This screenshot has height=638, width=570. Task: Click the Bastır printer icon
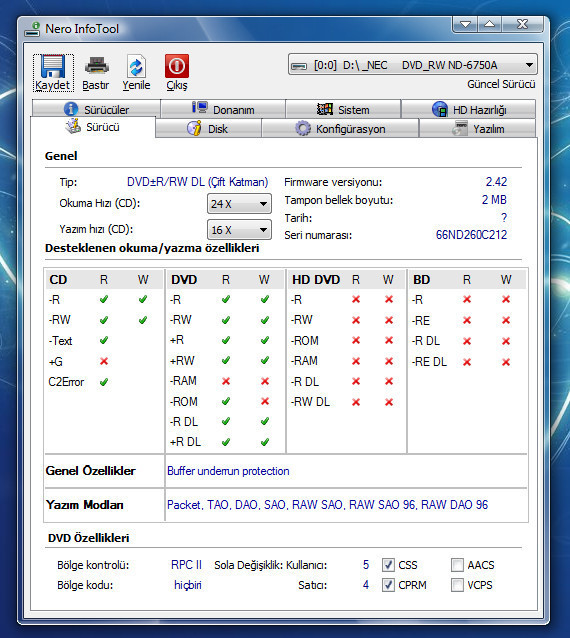click(96, 66)
